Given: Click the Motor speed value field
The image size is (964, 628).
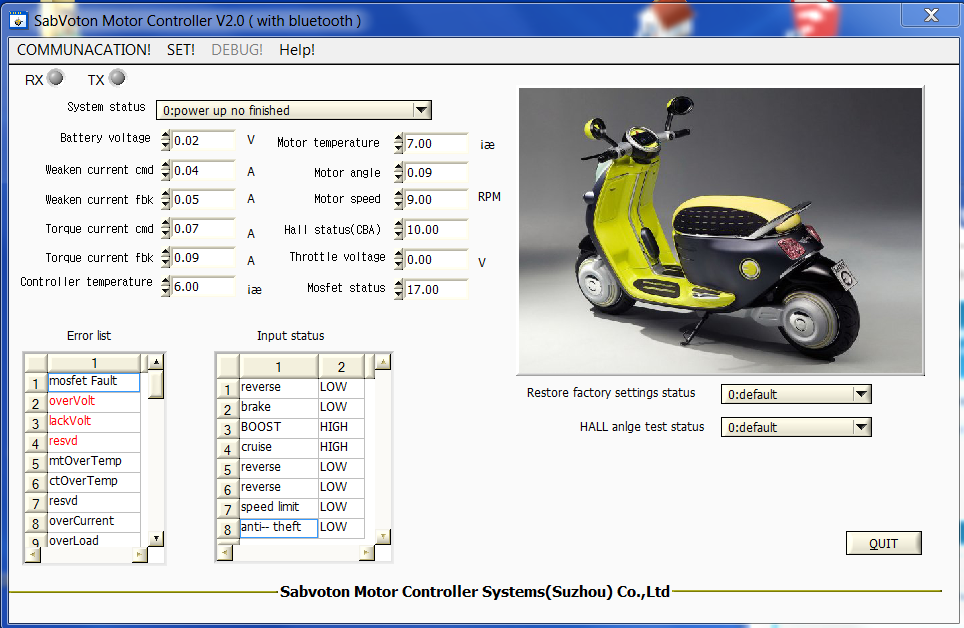Looking at the screenshot, I should click(436, 200).
